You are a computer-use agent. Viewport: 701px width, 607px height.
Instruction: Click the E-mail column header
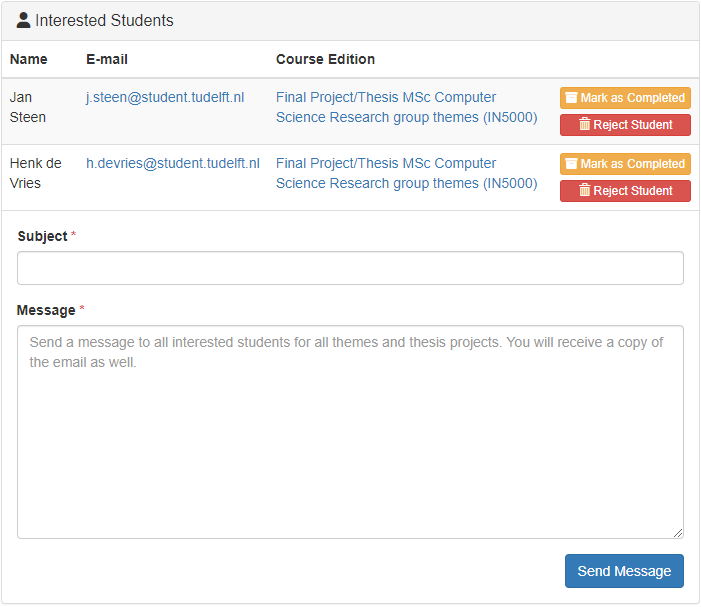pos(107,59)
